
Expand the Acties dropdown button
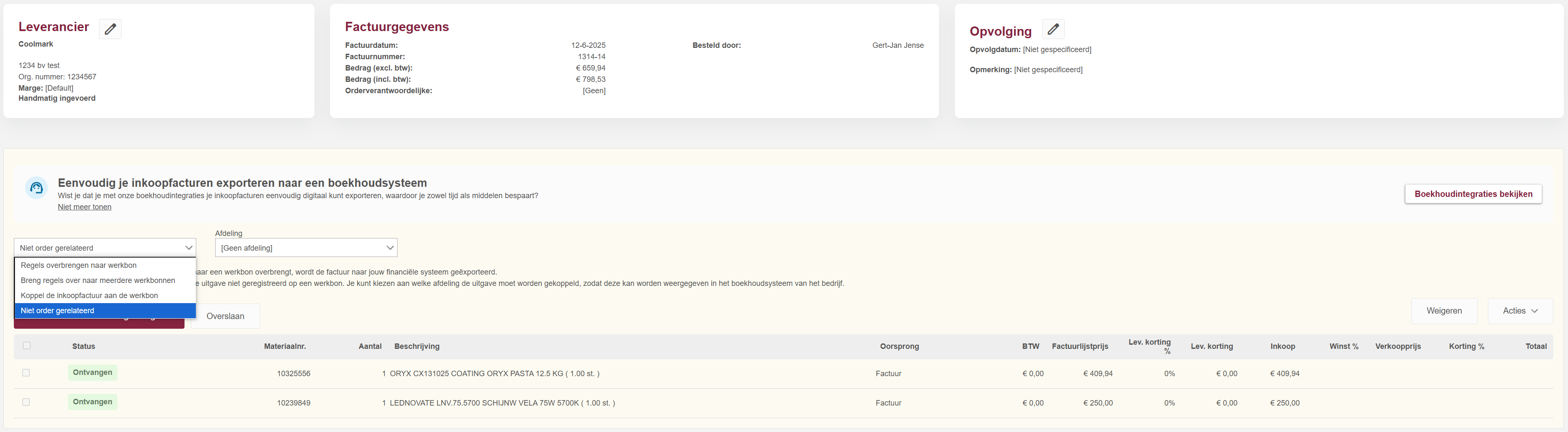tap(1520, 311)
